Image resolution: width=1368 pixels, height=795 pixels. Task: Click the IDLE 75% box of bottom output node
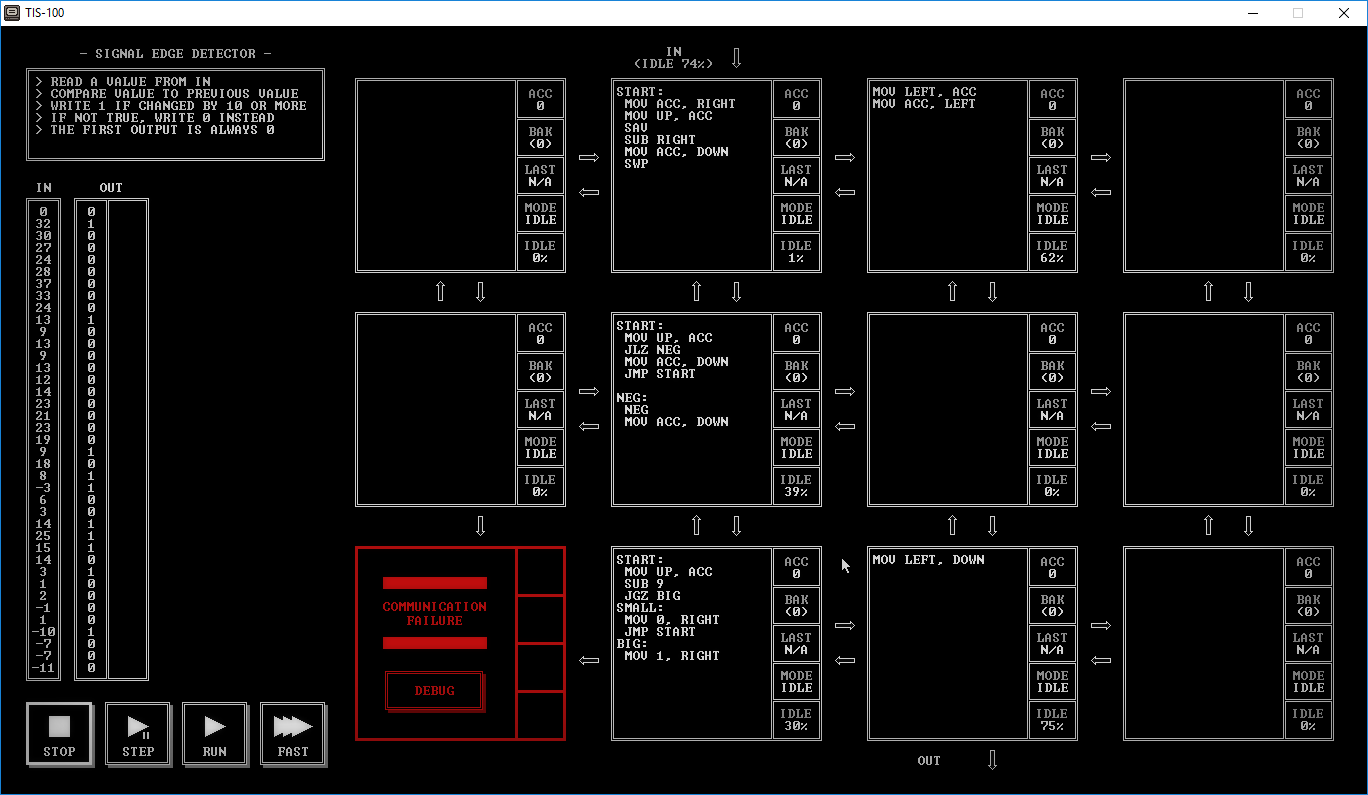1052,720
